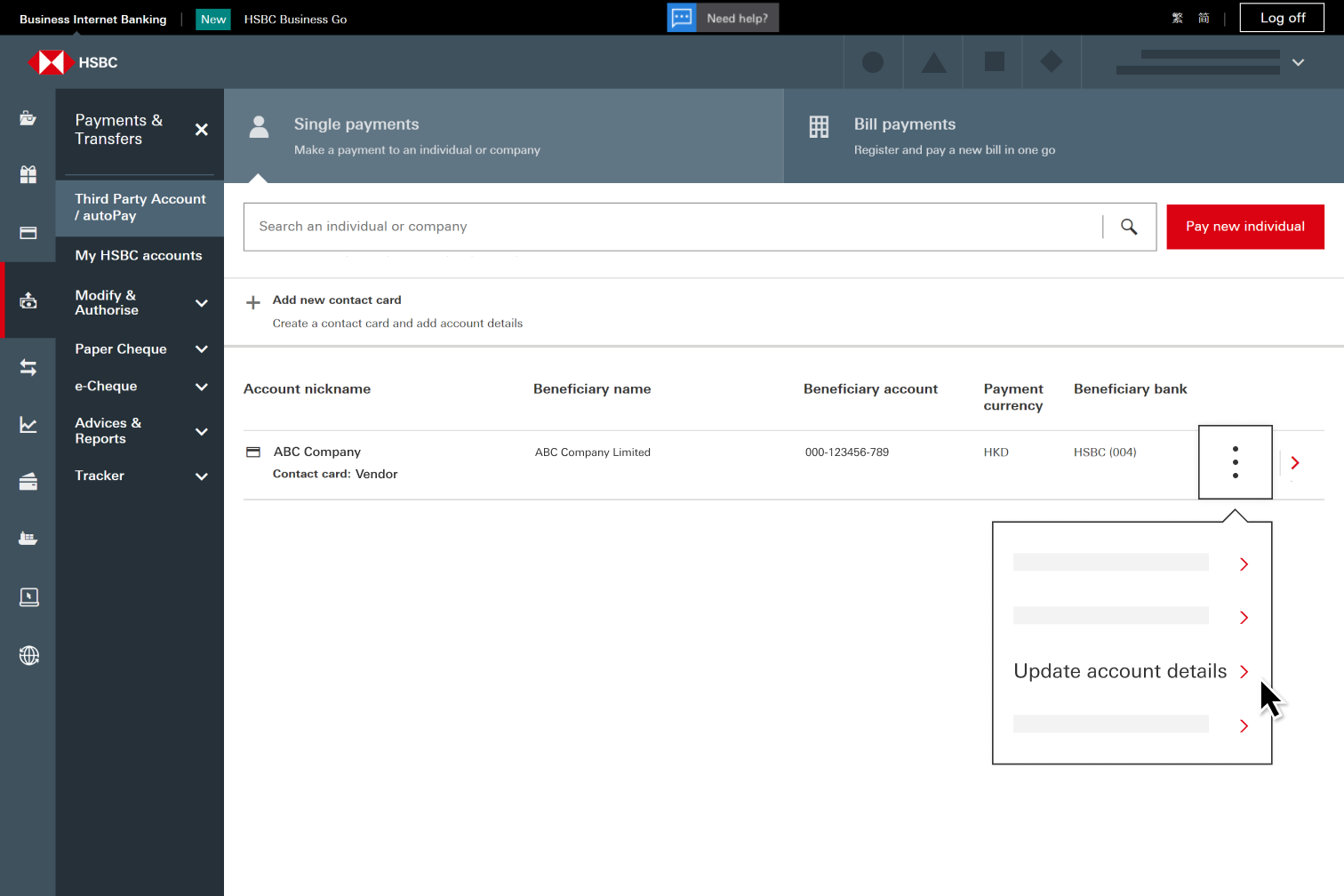The height and width of the screenshot is (896, 1344).
Task: Close the Payments & Transfers panel
Action: 202,130
